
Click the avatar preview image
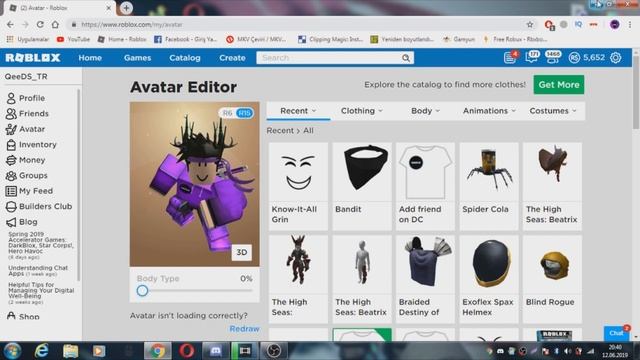click(x=194, y=184)
